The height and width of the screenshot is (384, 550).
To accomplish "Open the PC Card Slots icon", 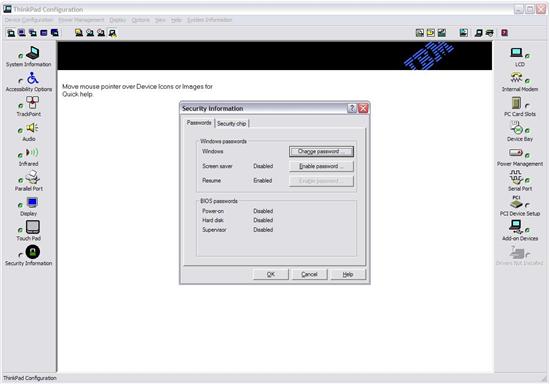I will coord(516,103).
